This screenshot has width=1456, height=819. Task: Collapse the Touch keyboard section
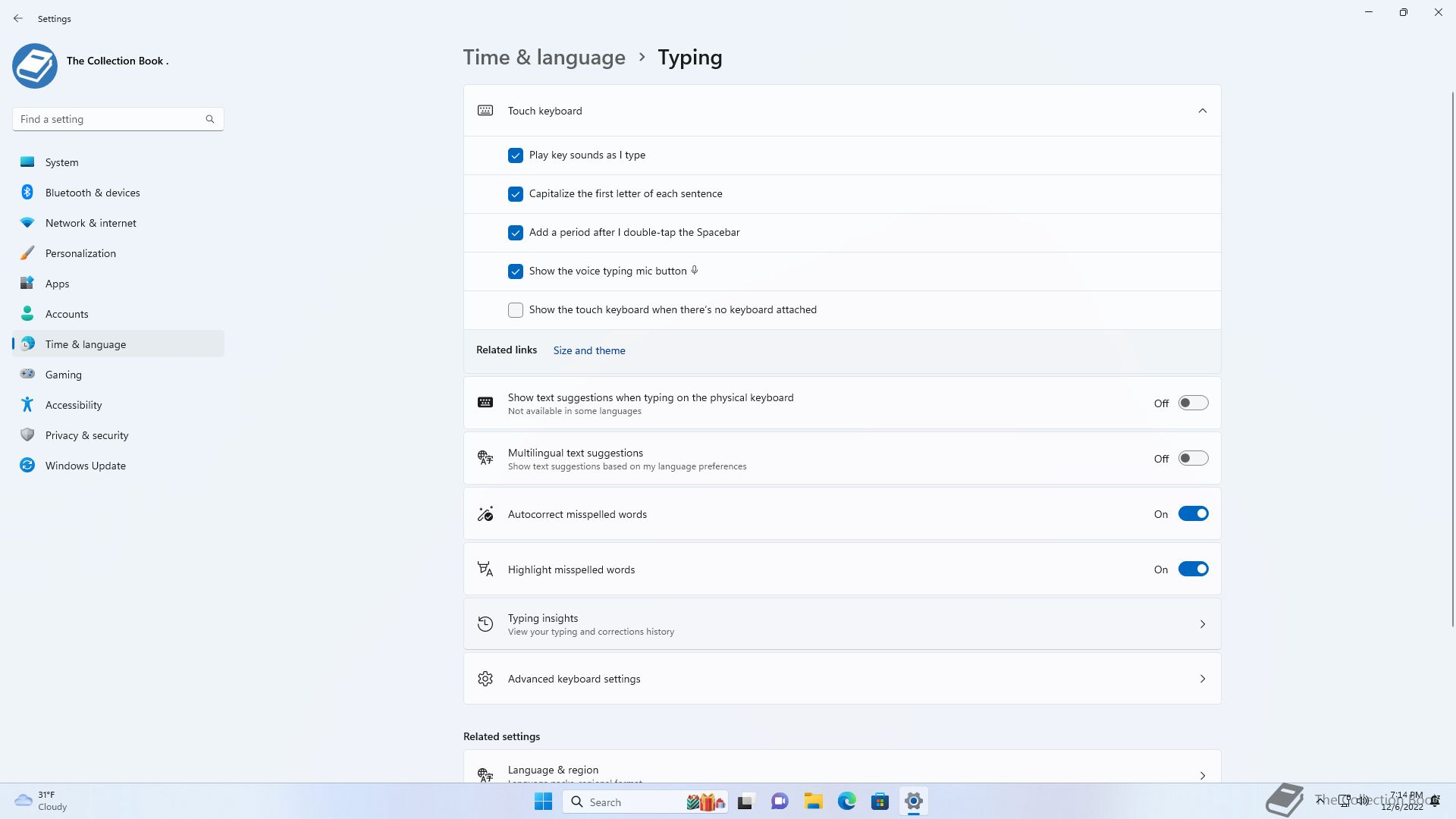(1202, 111)
